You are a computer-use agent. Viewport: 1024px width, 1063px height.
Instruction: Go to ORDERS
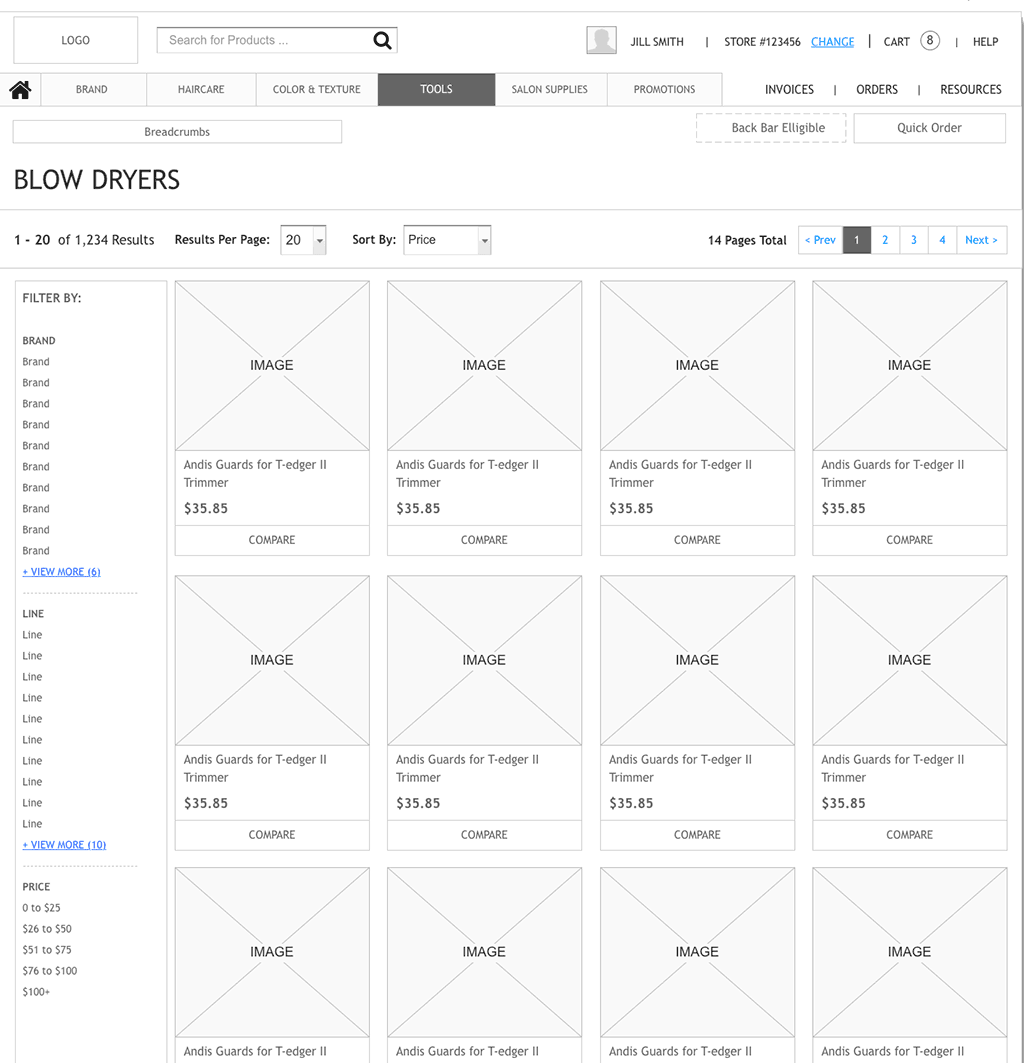click(x=877, y=89)
